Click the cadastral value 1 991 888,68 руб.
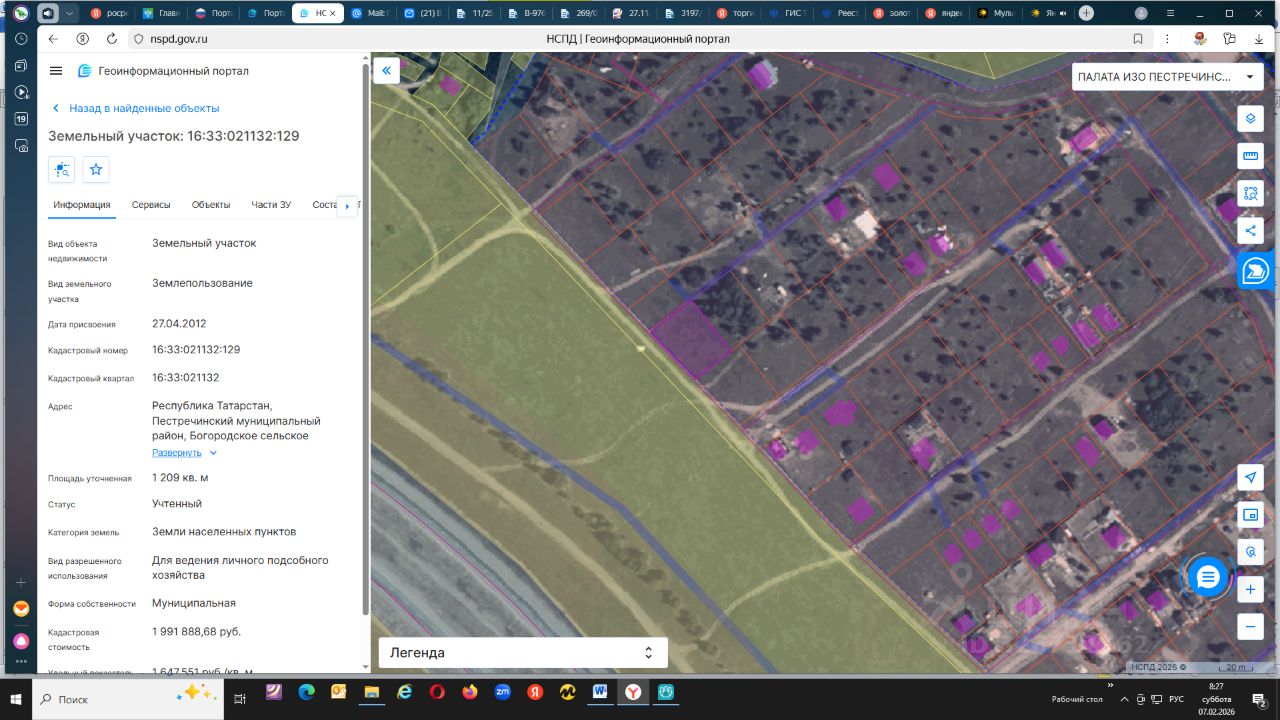Viewport: 1280px width, 720px height. 196,632
